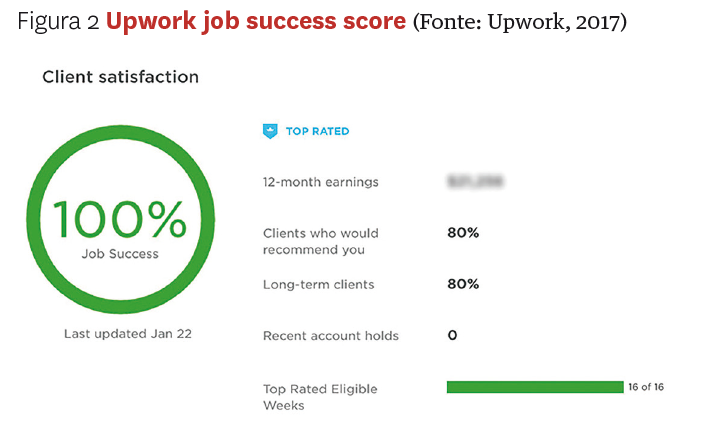Image resolution: width=710 pixels, height=428 pixels.
Task: Click the blurred 12-month earnings value
Action: pyautogui.click(x=474, y=182)
